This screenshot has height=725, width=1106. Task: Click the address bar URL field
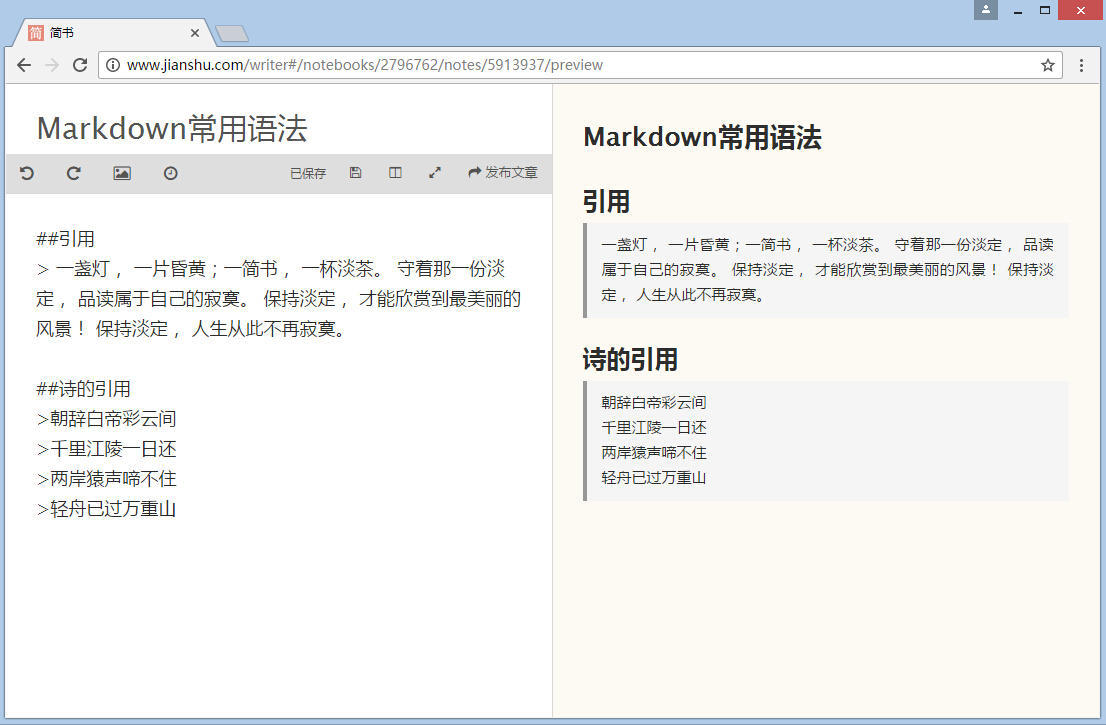(580, 65)
